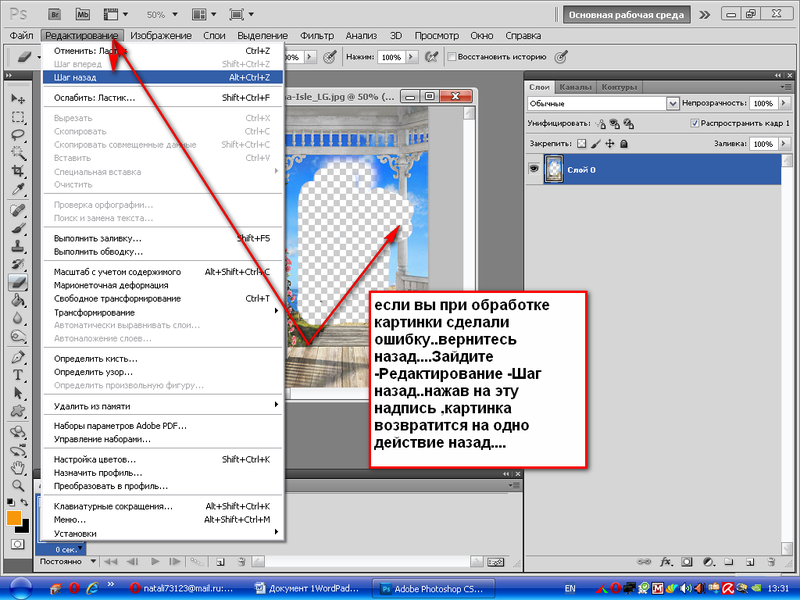Toggle lock image pixels brush icon

595,144
